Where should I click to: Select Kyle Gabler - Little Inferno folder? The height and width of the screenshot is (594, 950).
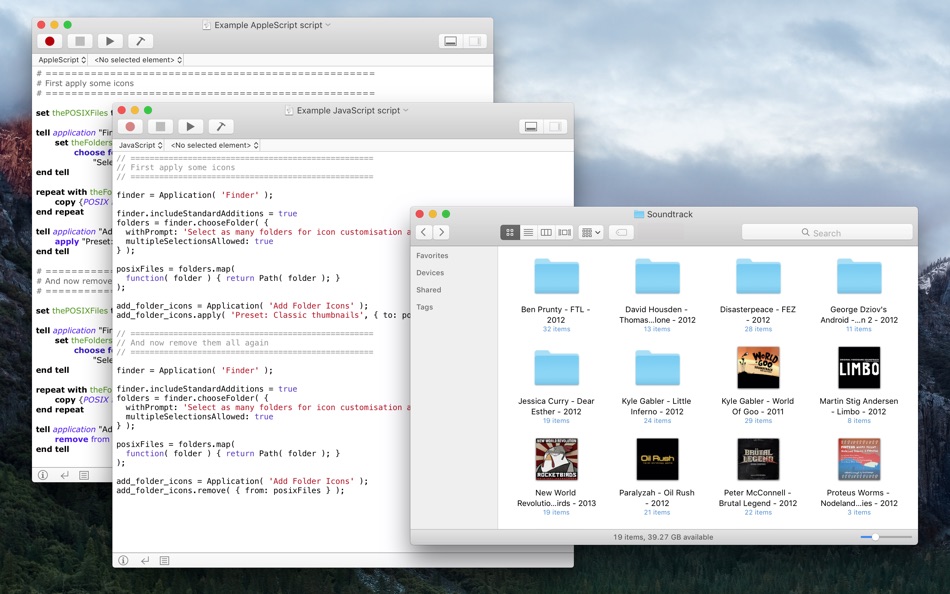click(x=657, y=369)
